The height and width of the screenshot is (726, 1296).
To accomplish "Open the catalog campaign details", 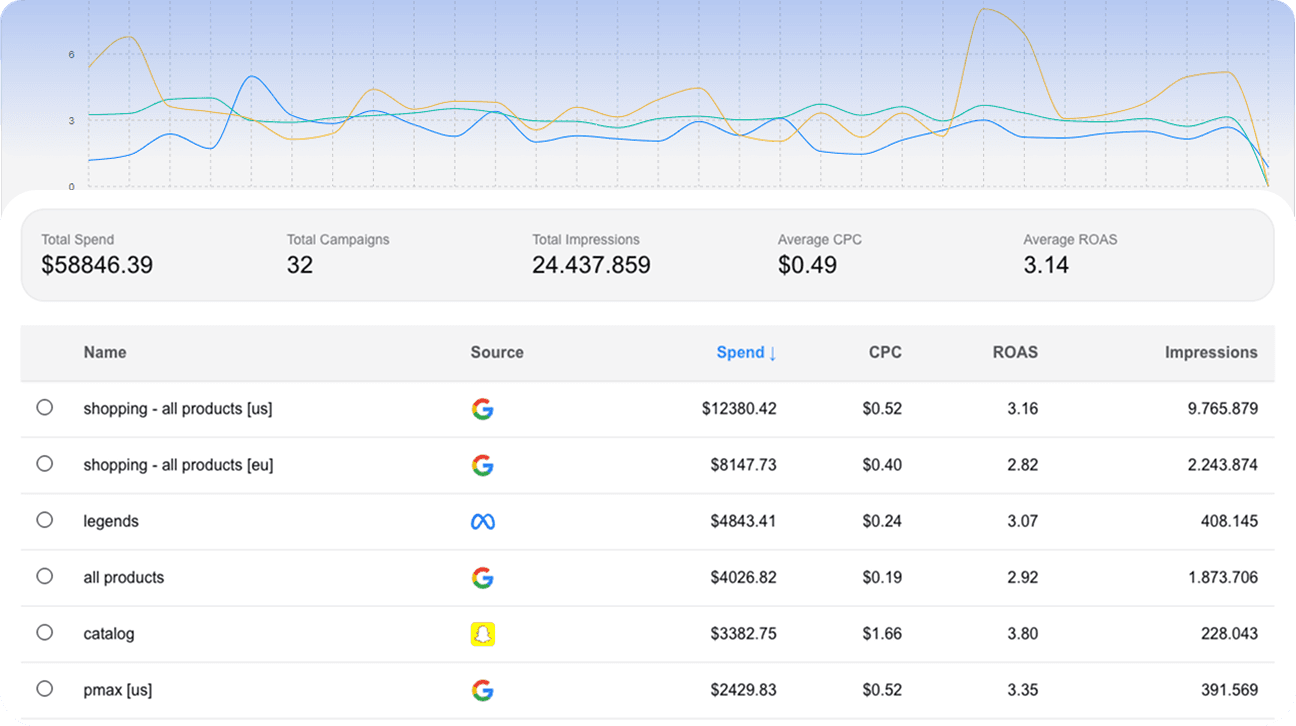I will (111, 633).
